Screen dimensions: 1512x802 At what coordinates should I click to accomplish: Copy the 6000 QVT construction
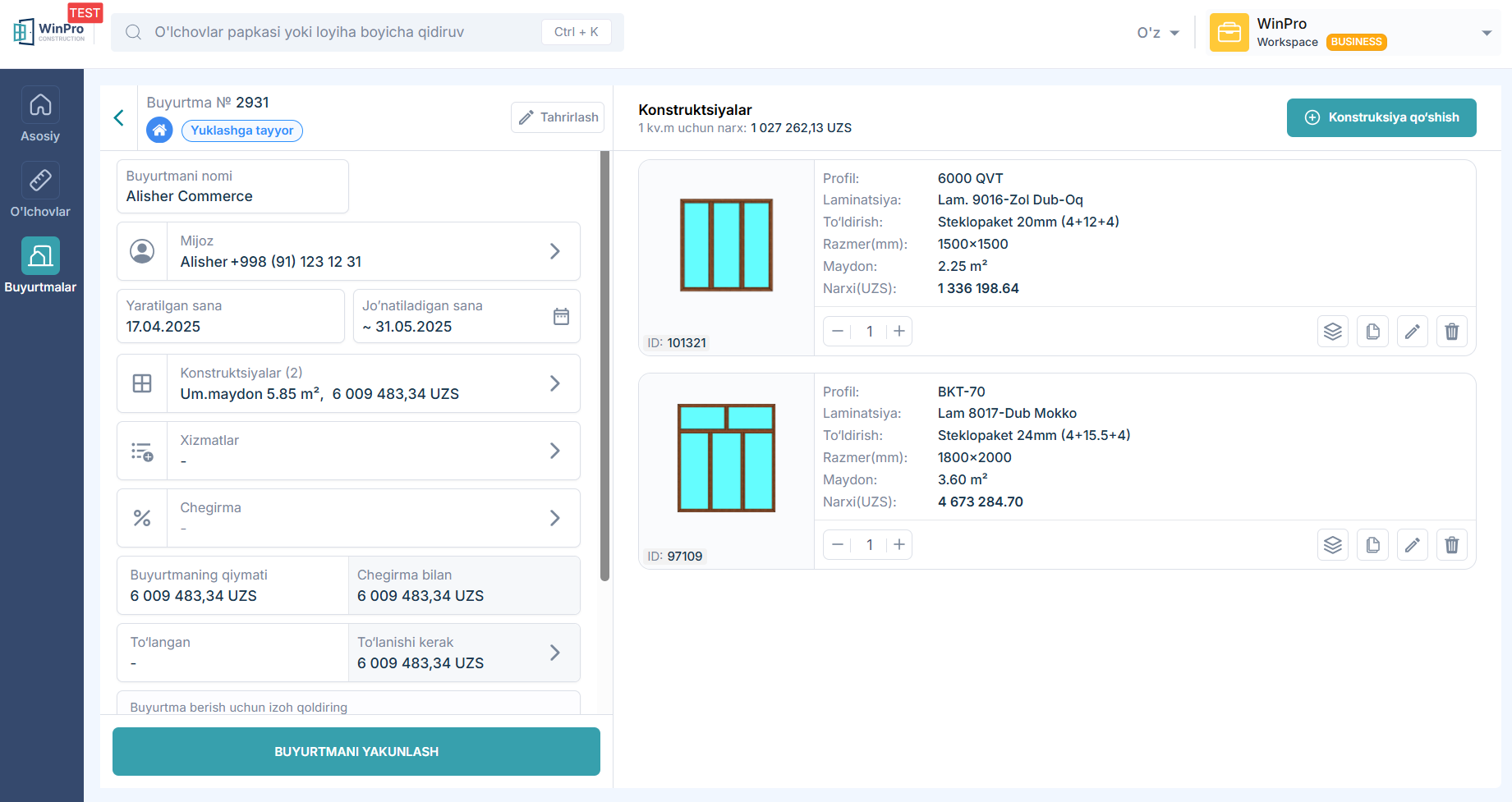pyautogui.click(x=1372, y=332)
